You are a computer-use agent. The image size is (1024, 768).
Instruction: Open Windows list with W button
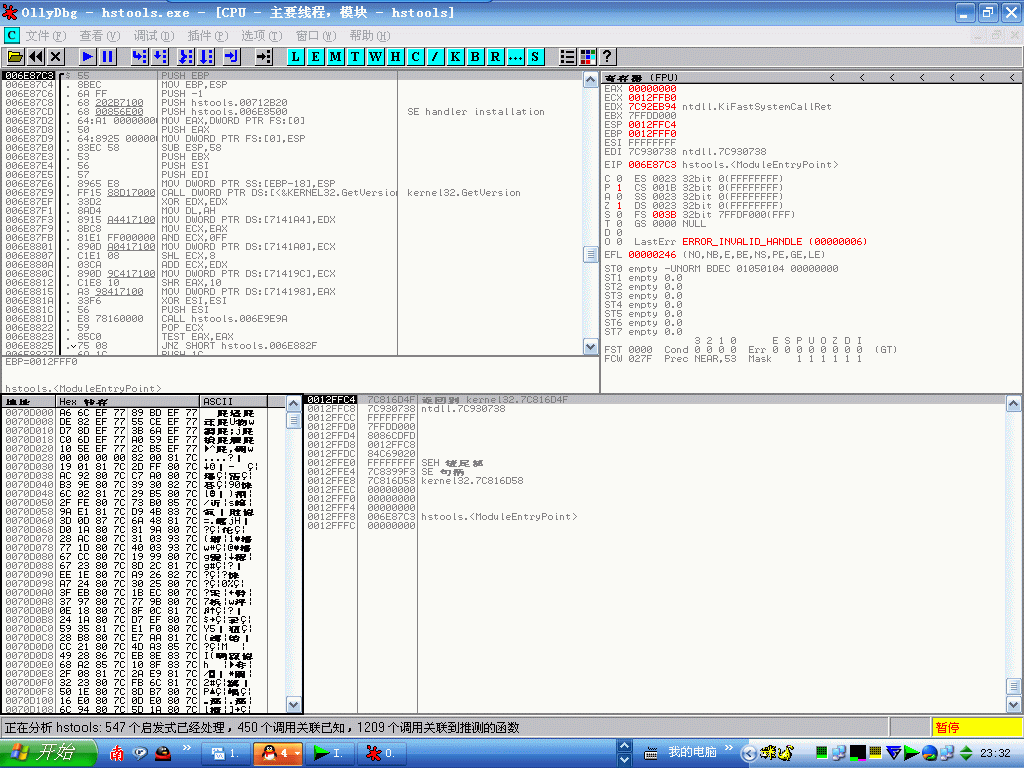click(376, 57)
